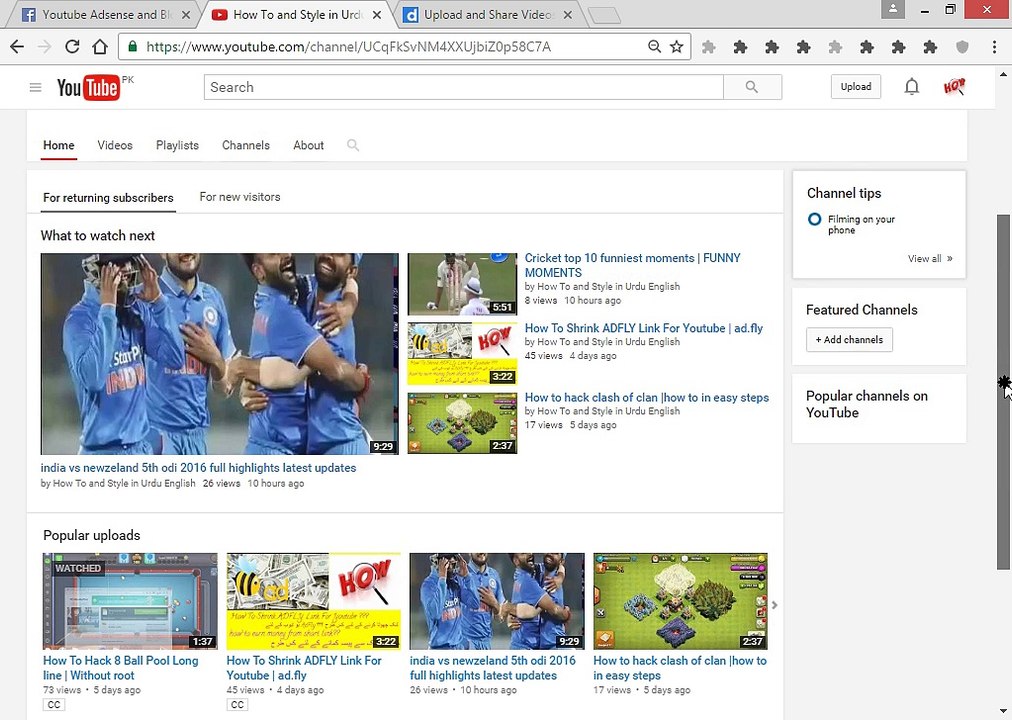Click the Add channels button
This screenshot has height=720, width=1012.
click(849, 339)
